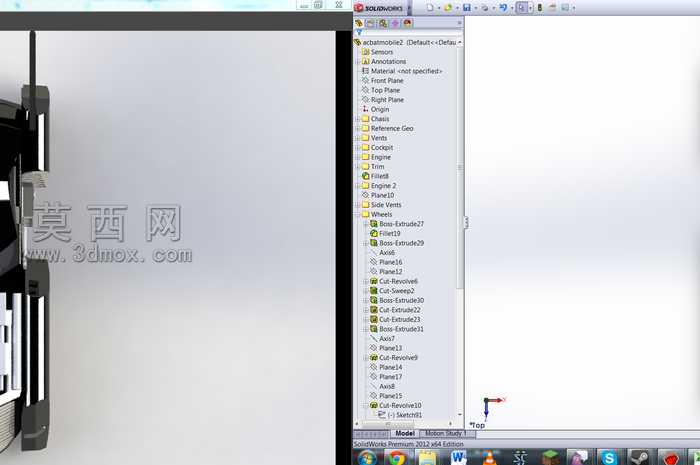This screenshot has height=465, width=700.
Task: Select Boss-Extrude31 in tree
Action: pyautogui.click(x=397, y=329)
